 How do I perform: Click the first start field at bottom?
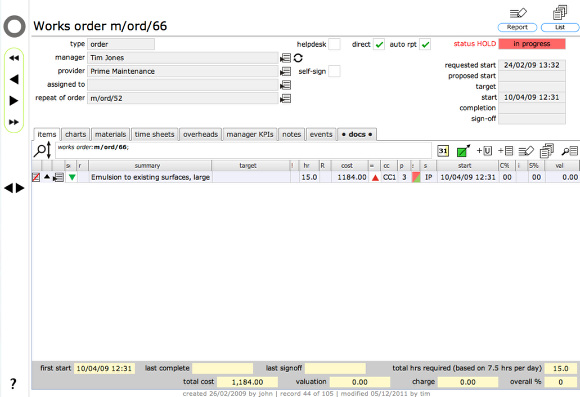point(104,369)
